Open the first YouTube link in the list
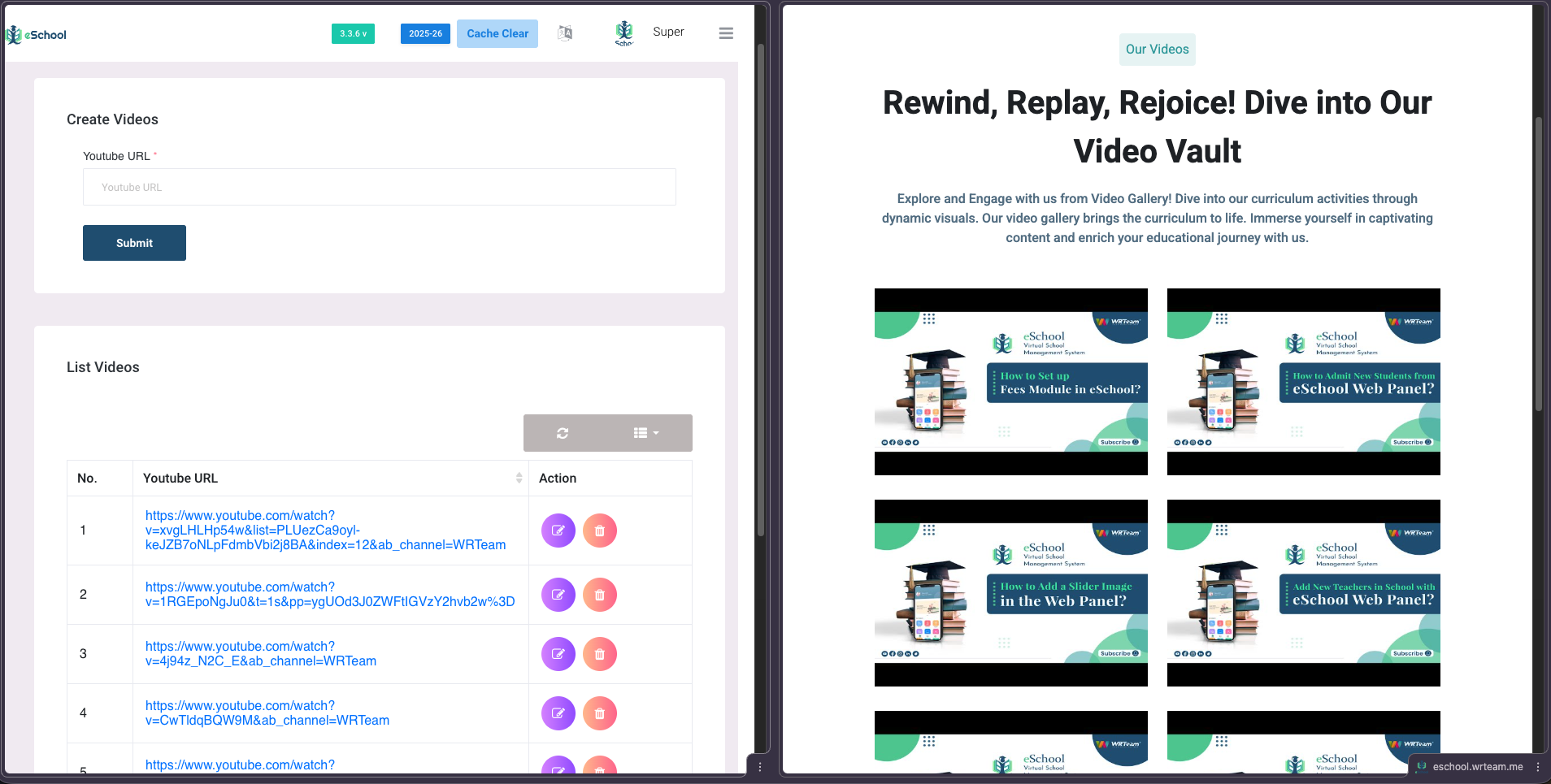This screenshot has width=1551, height=784. (325, 530)
